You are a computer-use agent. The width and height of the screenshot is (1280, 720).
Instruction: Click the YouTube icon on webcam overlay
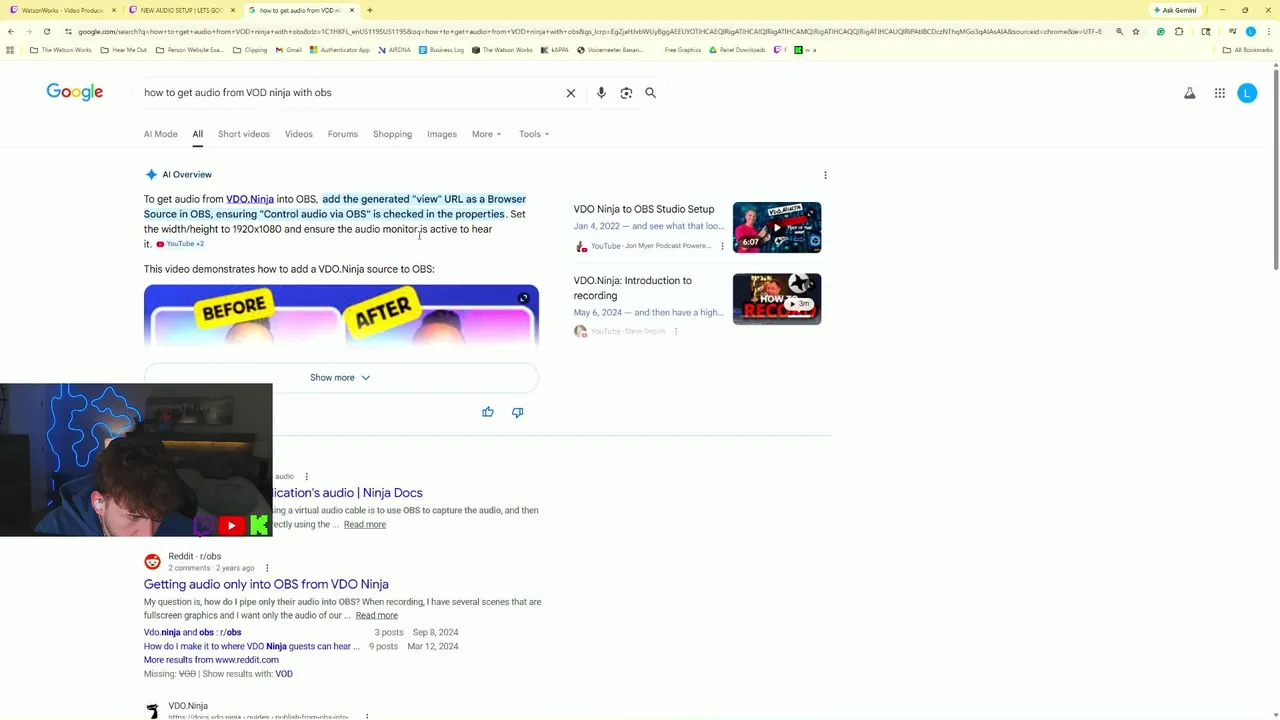click(x=231, y=525)
